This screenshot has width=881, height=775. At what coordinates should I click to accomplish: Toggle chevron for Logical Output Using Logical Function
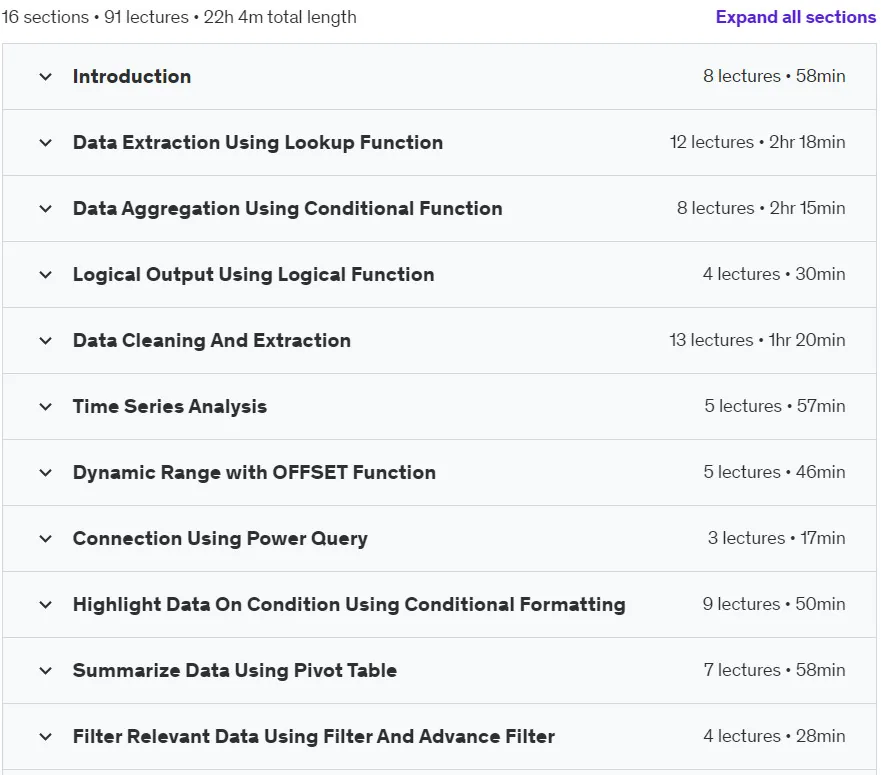click(46, 275)
